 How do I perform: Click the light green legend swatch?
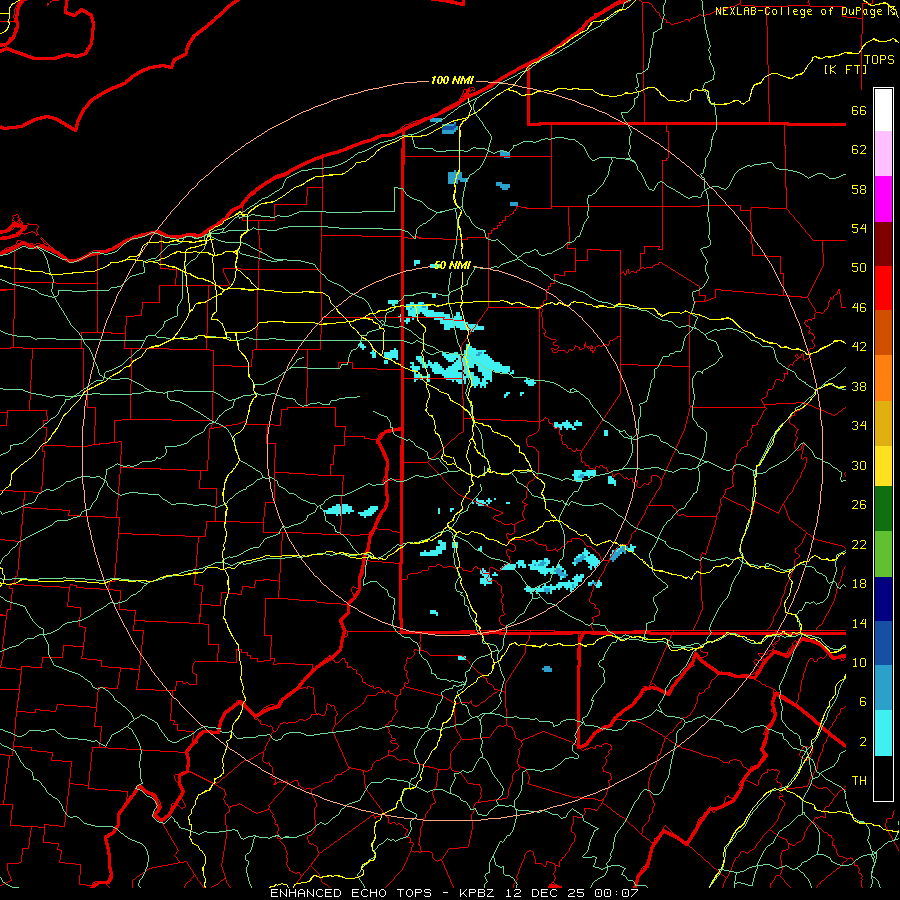(x=883, y=554)
